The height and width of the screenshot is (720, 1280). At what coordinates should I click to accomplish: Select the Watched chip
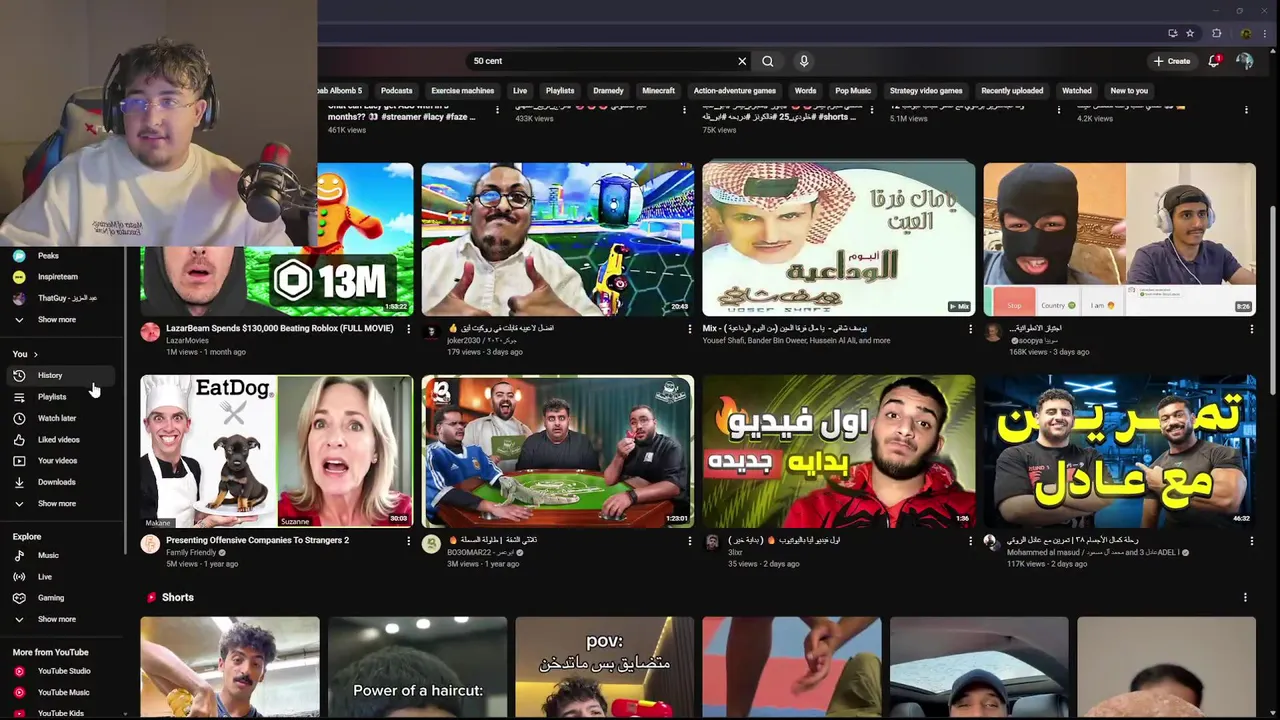click(1077, 91)
